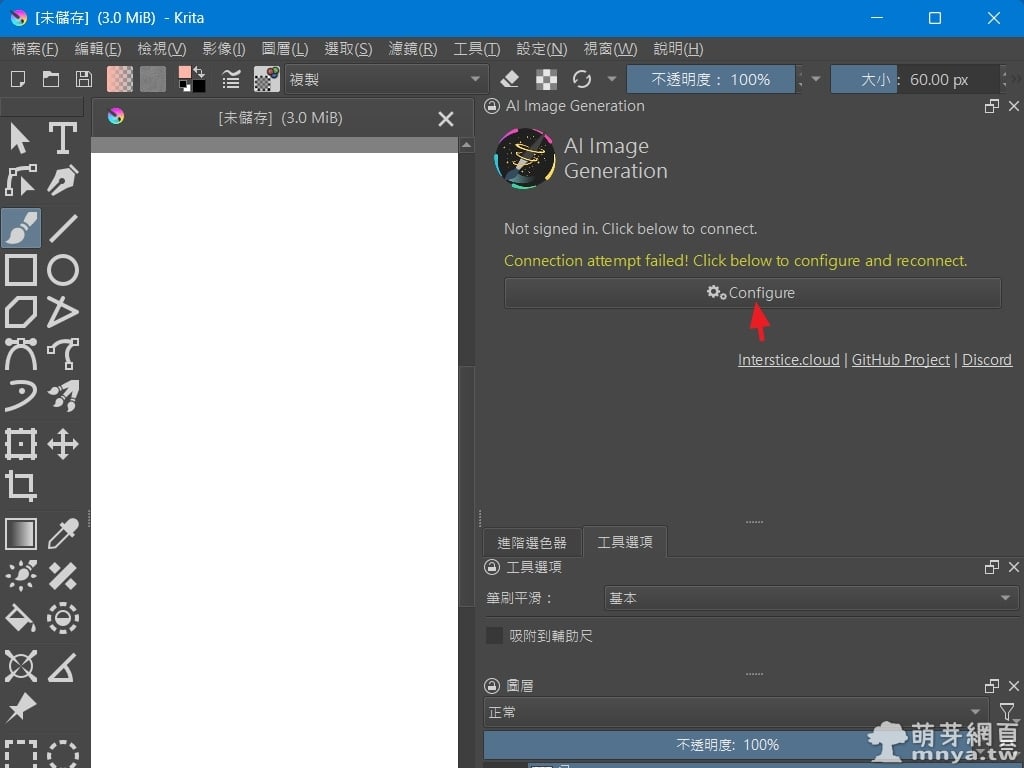Open the 筆刷平滑 基本 dropdown
1024x768 pixels.
(810, 598)
